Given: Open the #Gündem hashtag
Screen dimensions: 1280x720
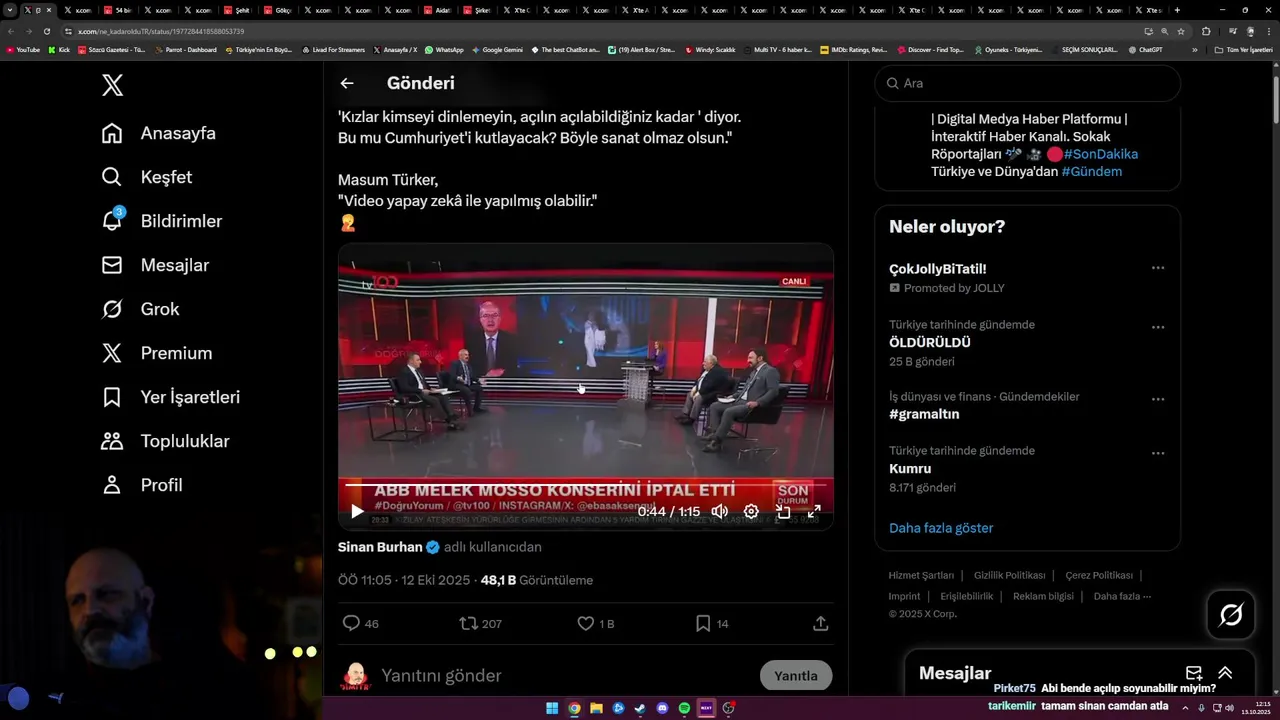Looking at the screenshot, I should [1092, 171].
